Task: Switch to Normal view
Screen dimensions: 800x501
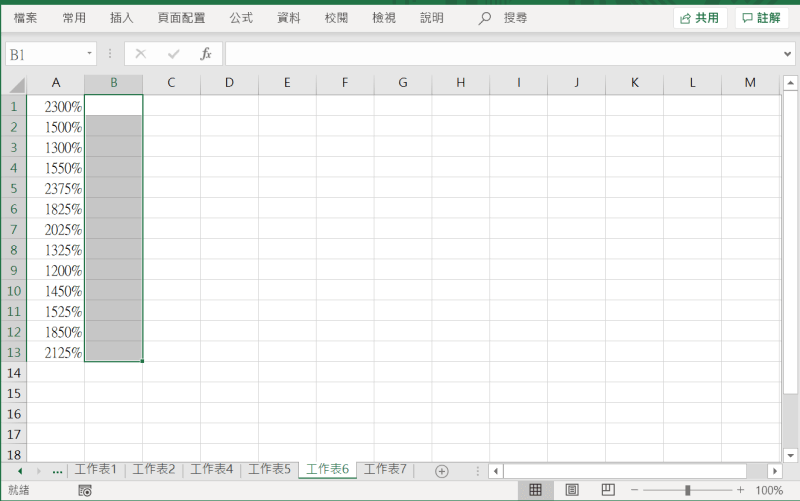Action: [x=535, y=490]
